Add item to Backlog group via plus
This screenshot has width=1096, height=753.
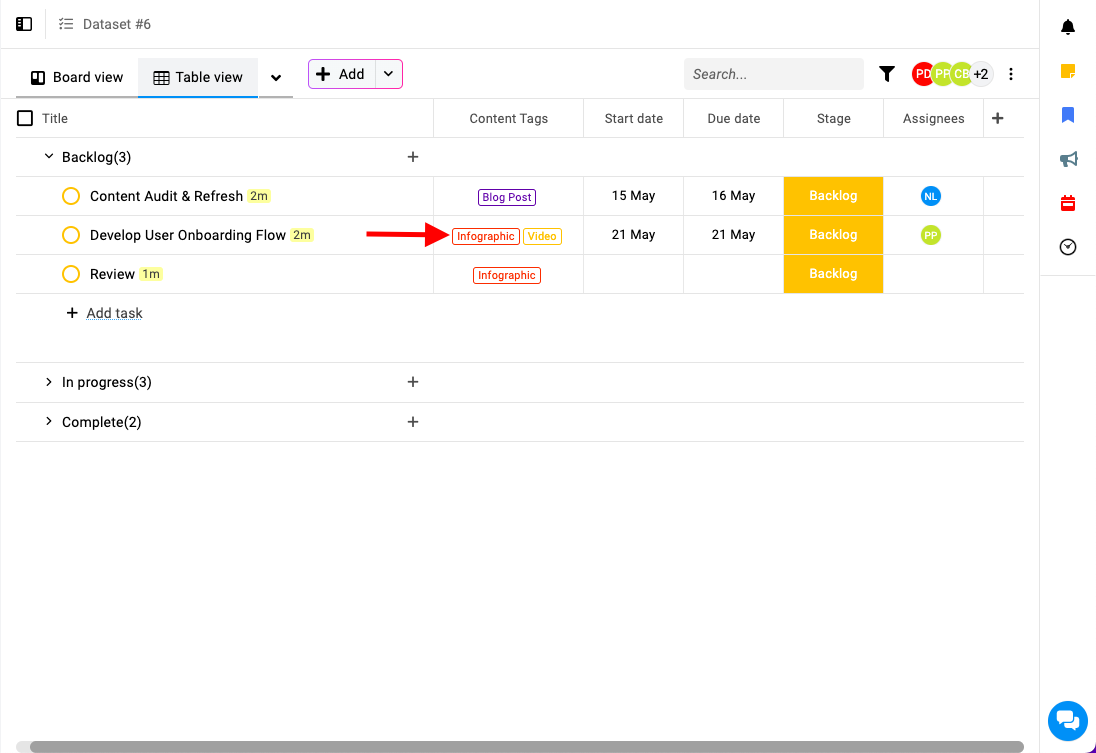tap(412, 157)
